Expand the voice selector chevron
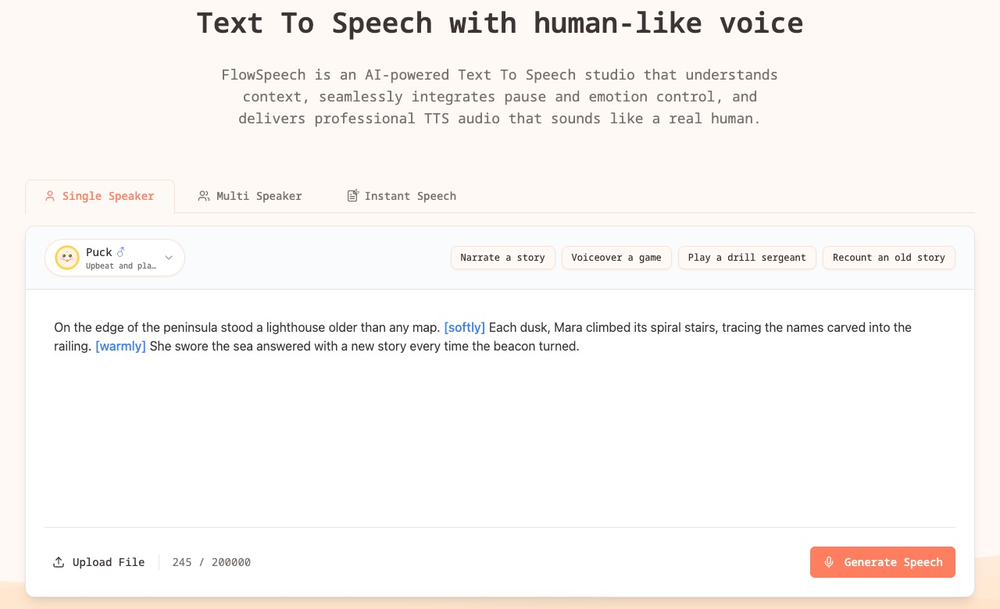1000x609 pixels. 168,257
